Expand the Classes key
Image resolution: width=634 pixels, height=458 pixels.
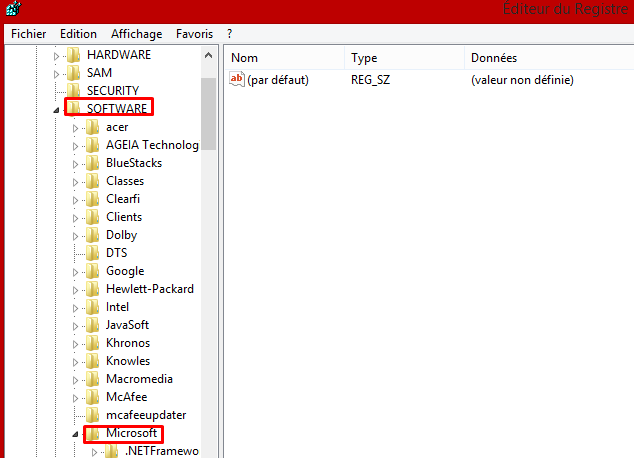[75, 182]
